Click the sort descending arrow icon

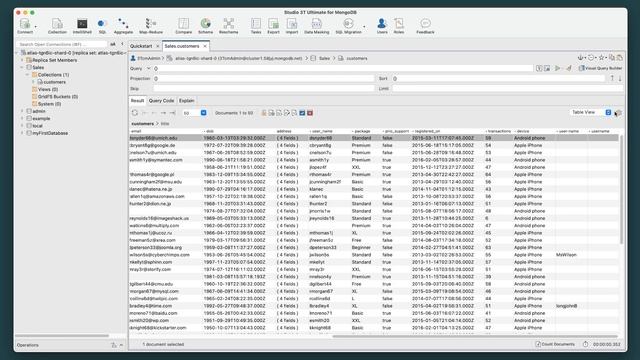coord(620,78)
